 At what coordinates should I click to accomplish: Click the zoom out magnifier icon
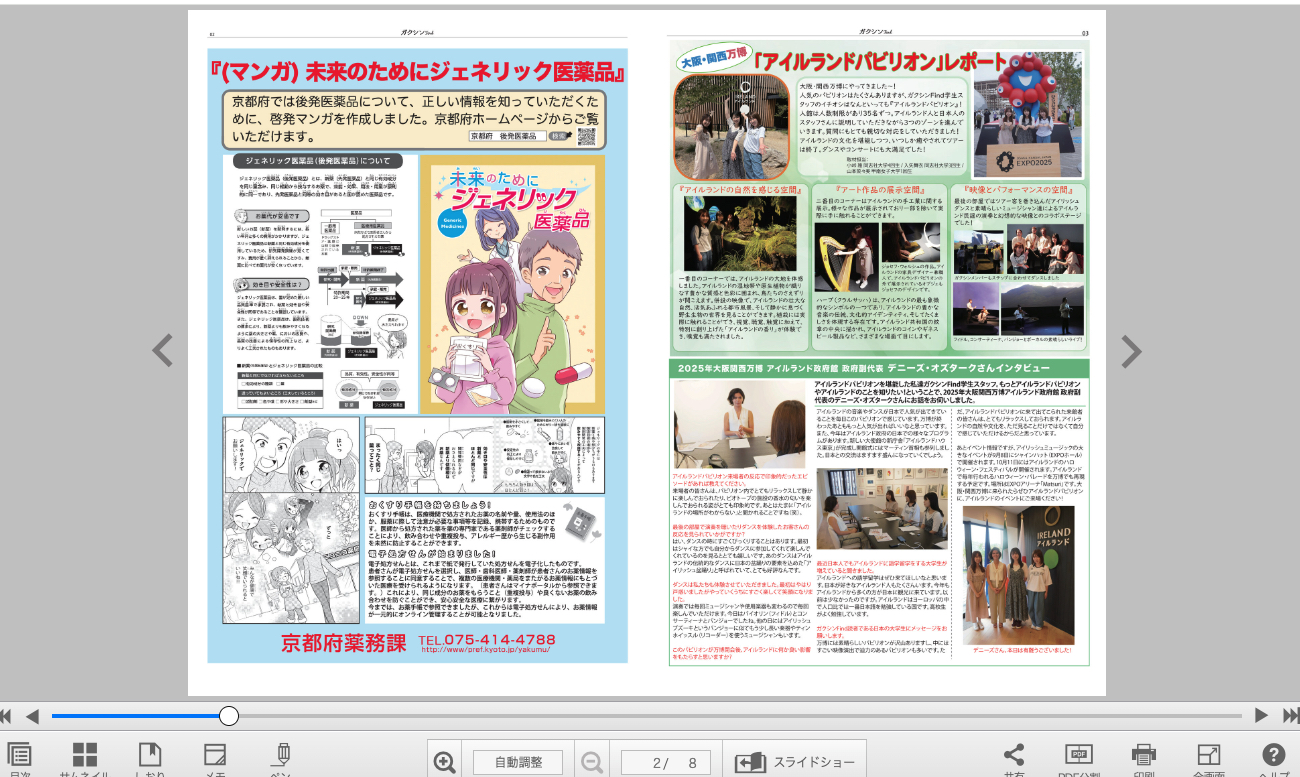pos(592,762)
